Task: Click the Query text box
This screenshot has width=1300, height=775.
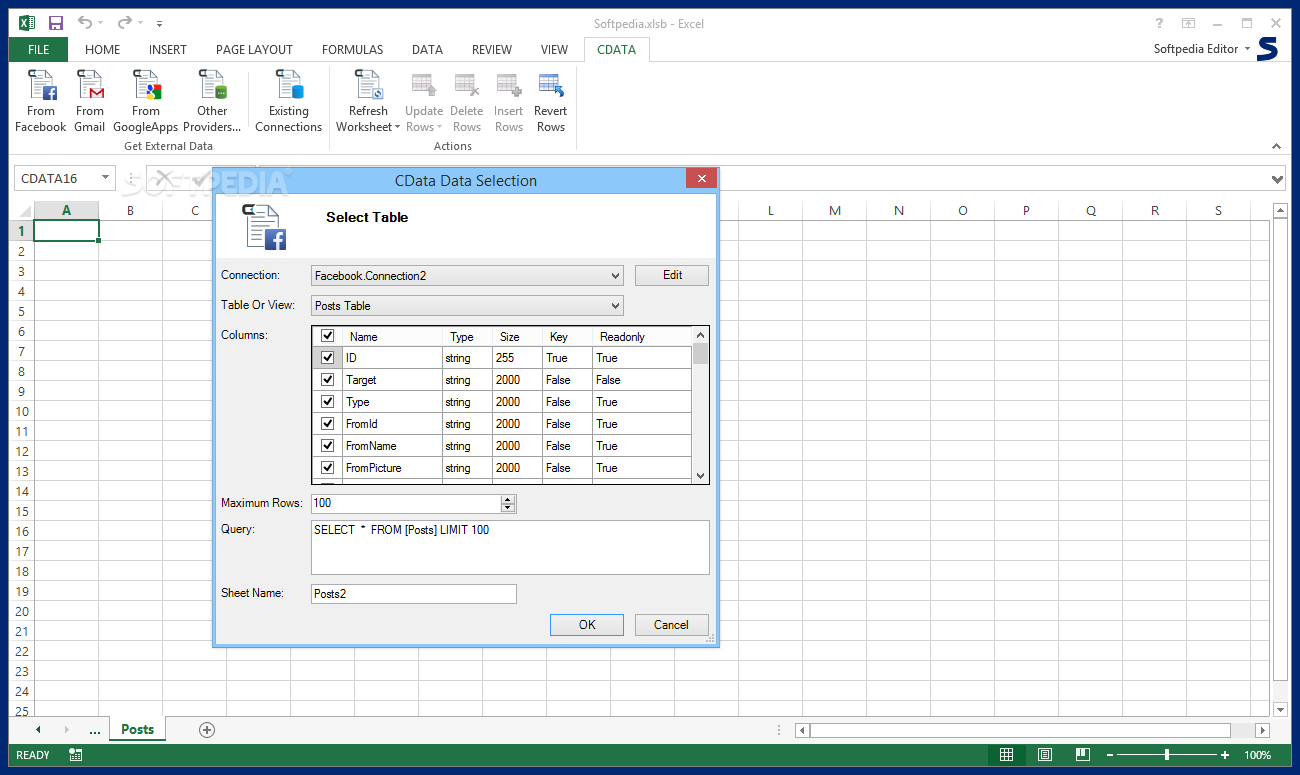Action: click(510, 547)
